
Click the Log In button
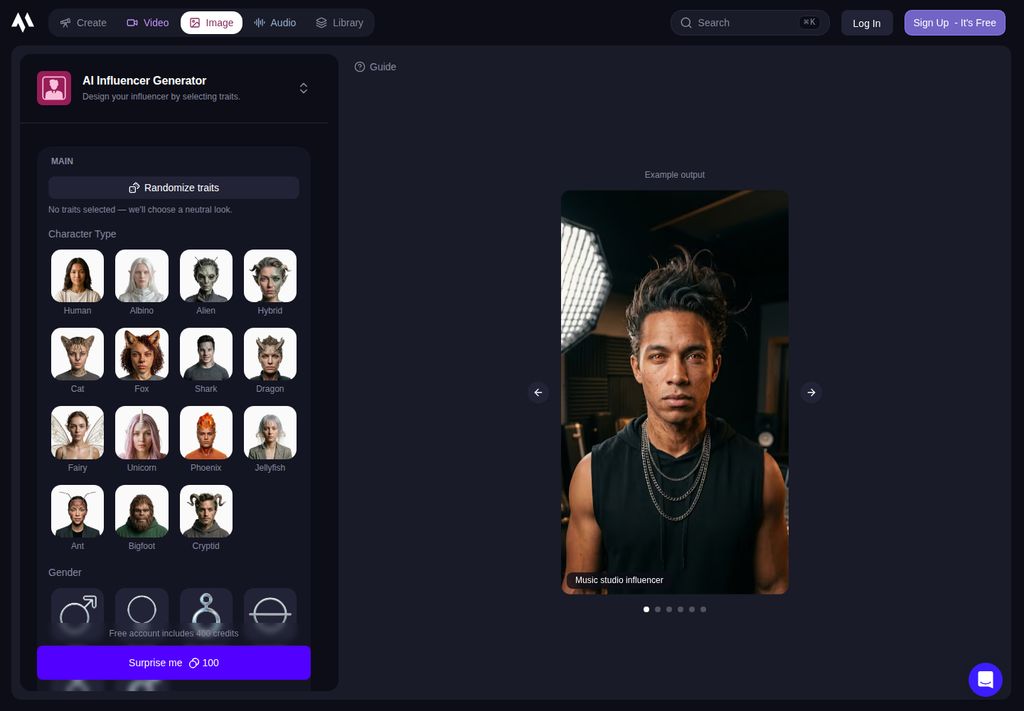(x=867, y=23)
